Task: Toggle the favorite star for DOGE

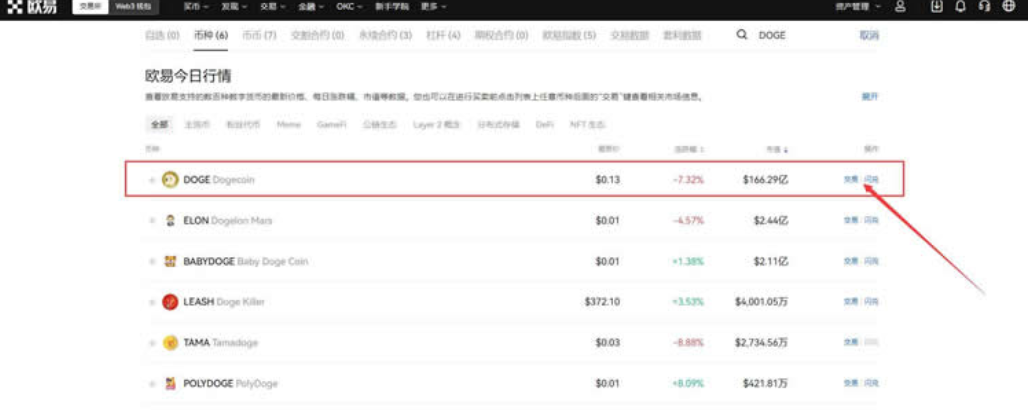Action: [152, 180]
